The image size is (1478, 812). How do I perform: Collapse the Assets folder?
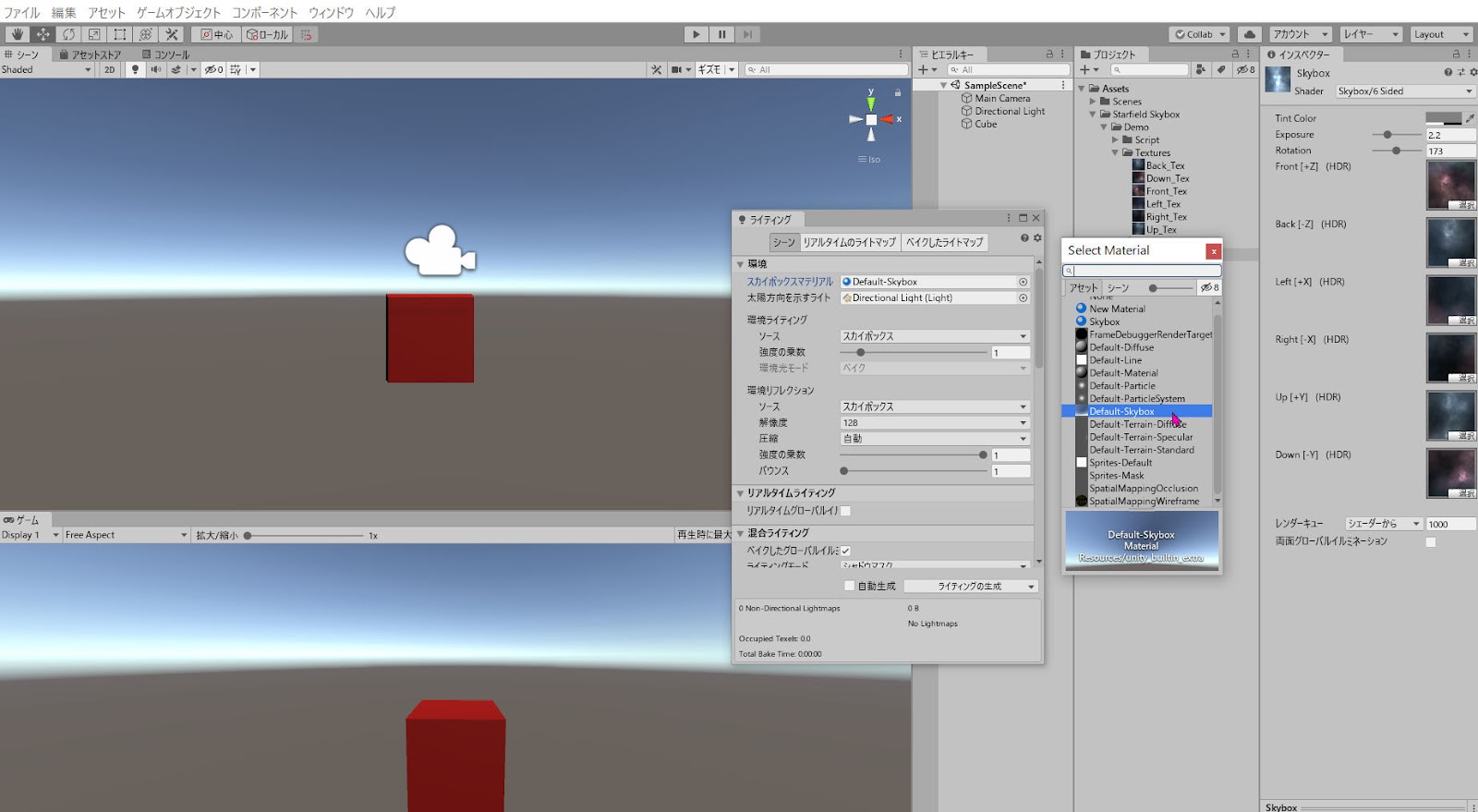click(1082, 89)
